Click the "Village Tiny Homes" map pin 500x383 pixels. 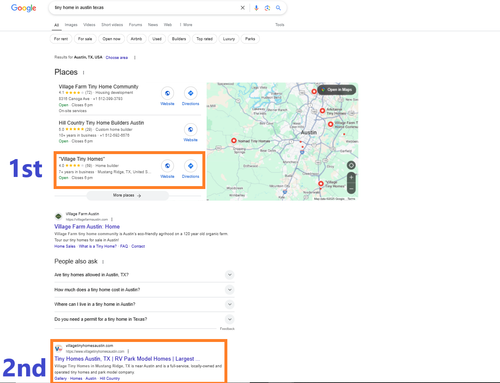(x=321, y=184)
